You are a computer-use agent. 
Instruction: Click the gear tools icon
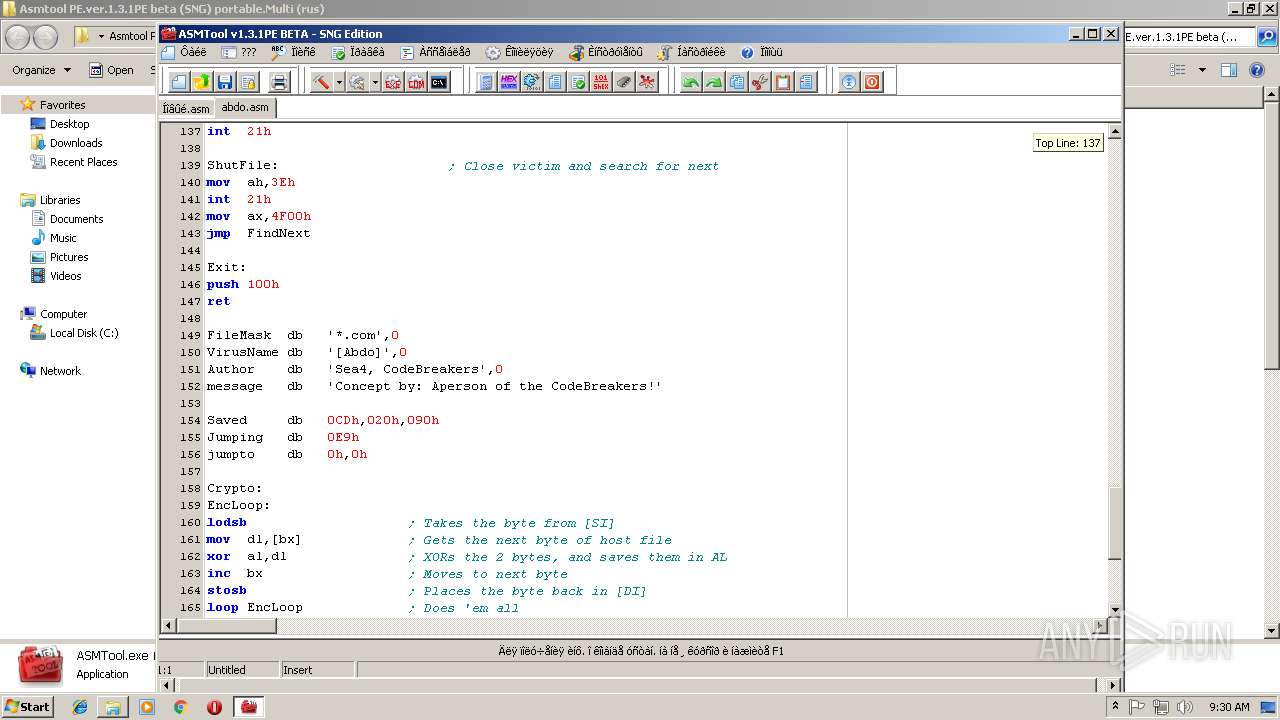(532, 82)
